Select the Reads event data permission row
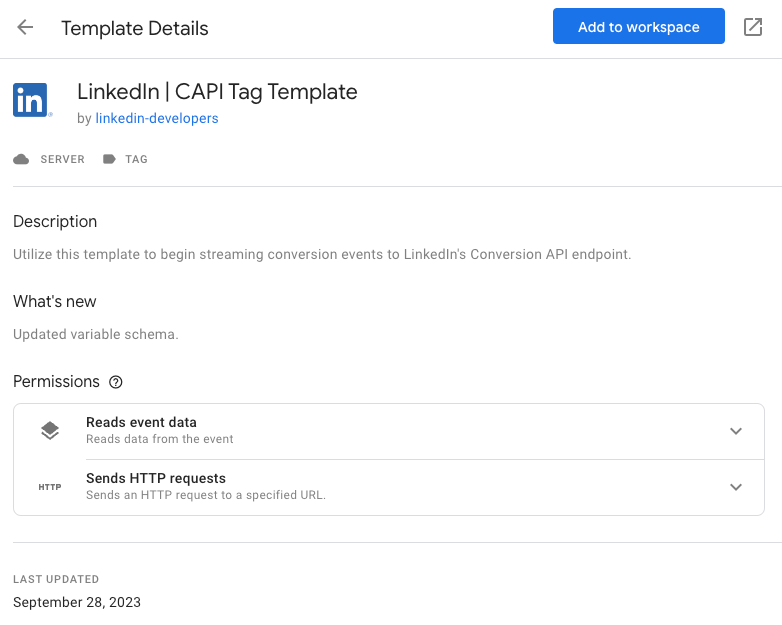 tap(389, 431)
